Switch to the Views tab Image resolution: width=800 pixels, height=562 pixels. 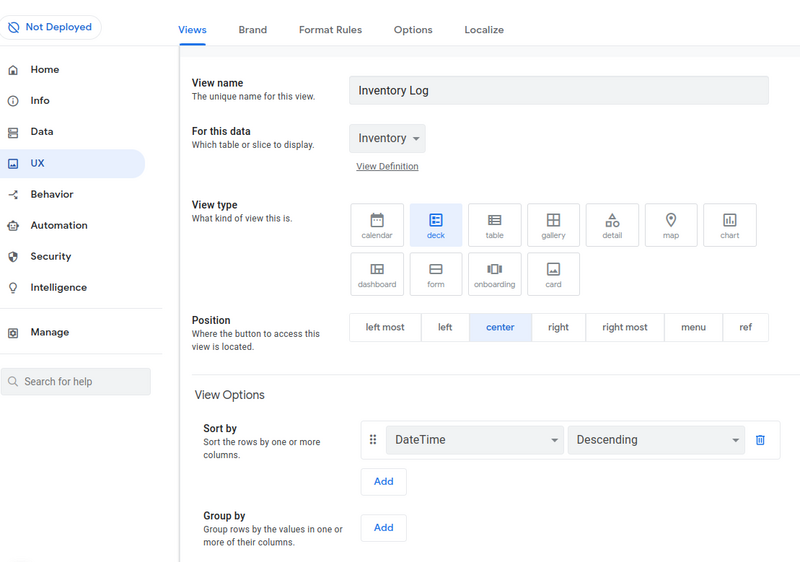pos(192,30)
